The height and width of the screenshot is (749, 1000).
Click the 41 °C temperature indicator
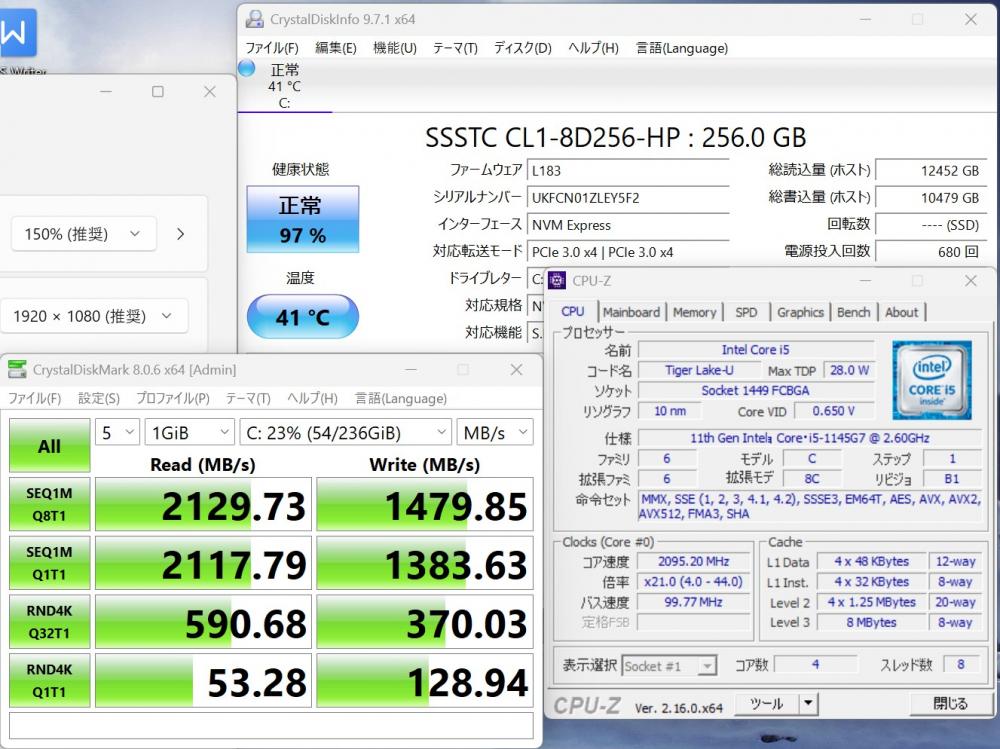[x=301, y=317]
